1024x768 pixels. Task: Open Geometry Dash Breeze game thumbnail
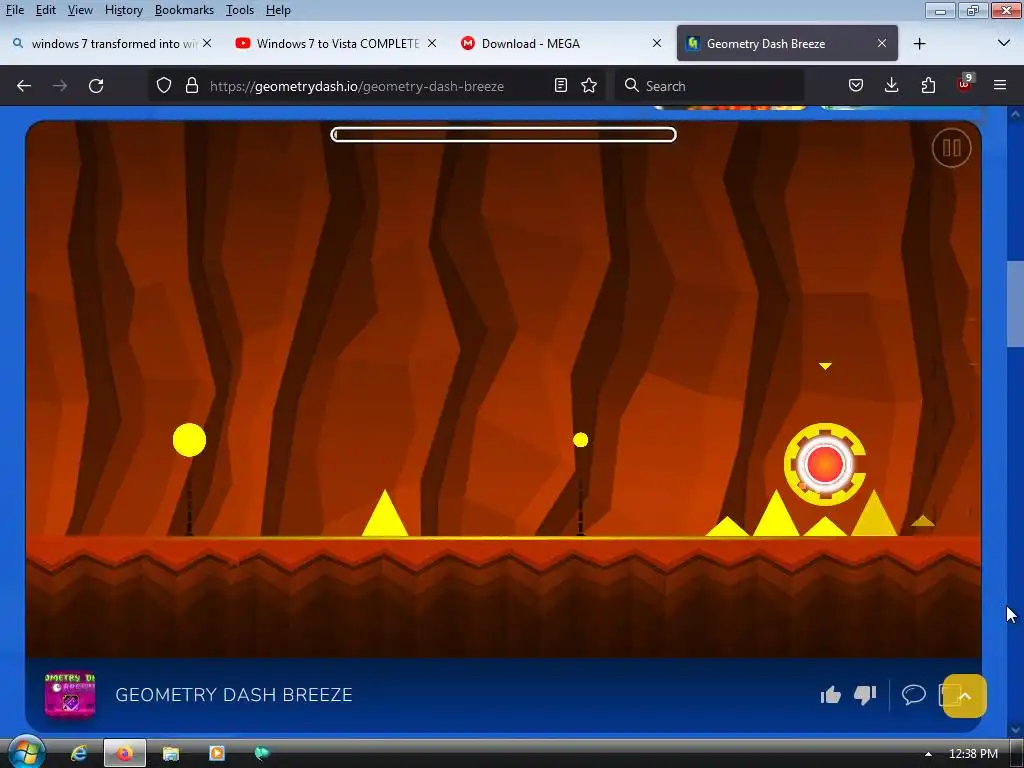point(70,695)
